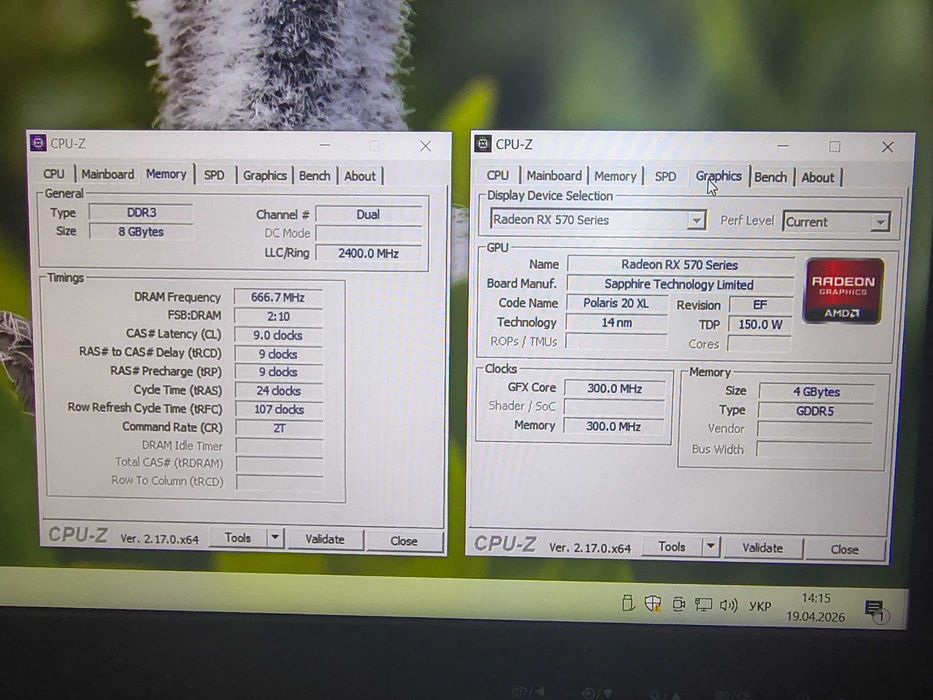Open the Graphics tab in the left CPU-Z window
This screenshot has width=933, height=700.
(265, 176)
